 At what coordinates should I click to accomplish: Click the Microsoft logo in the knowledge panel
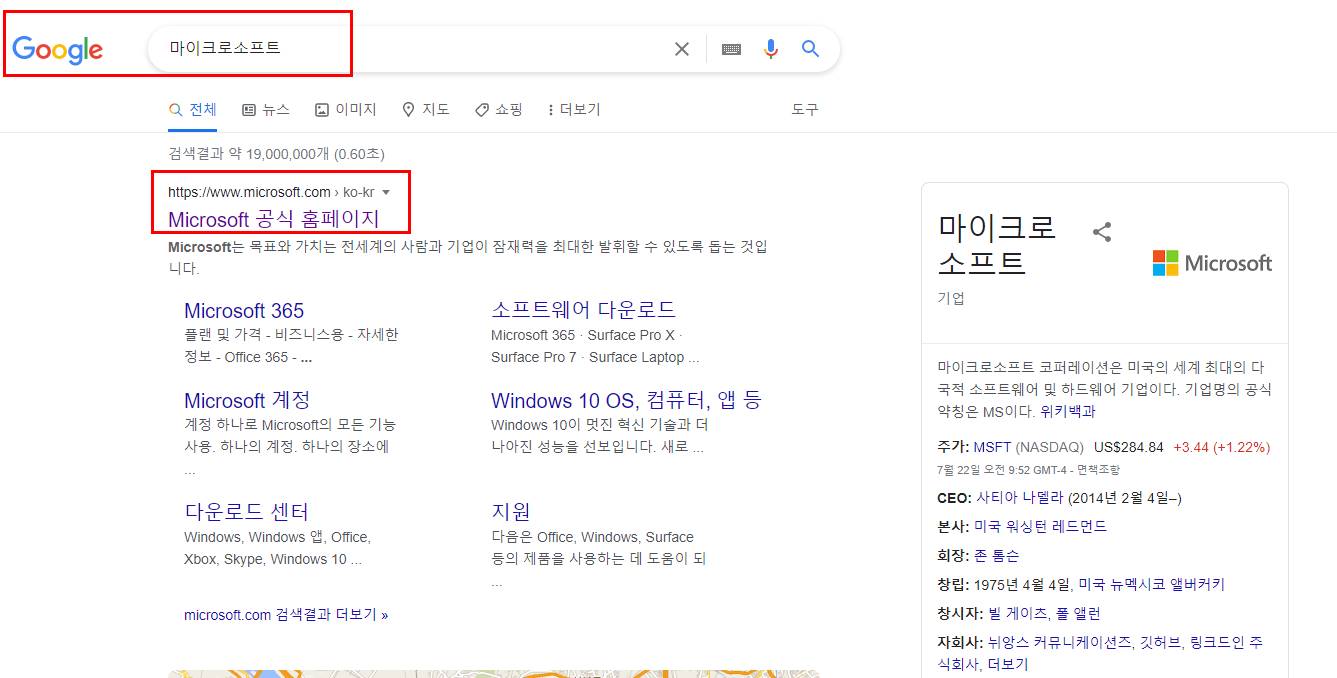click(x=1212, y=263)
